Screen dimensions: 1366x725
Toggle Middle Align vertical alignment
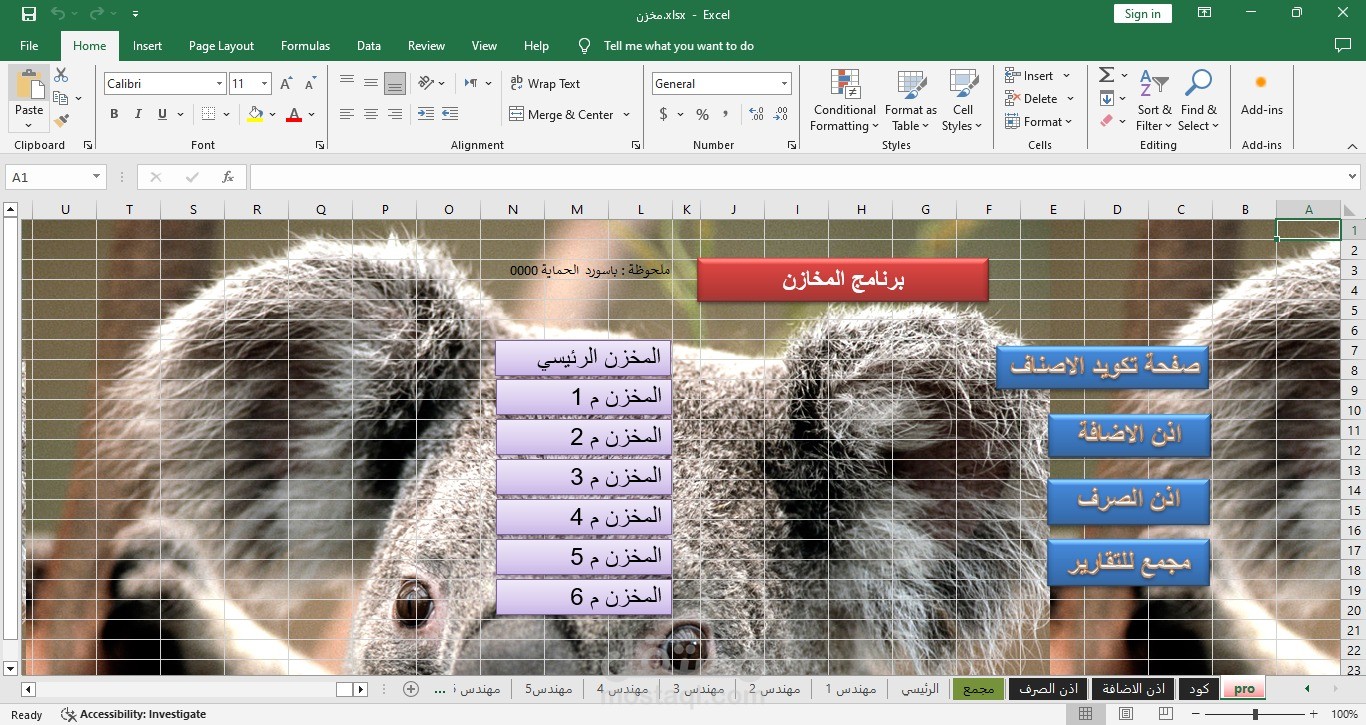tap(371, 83)
